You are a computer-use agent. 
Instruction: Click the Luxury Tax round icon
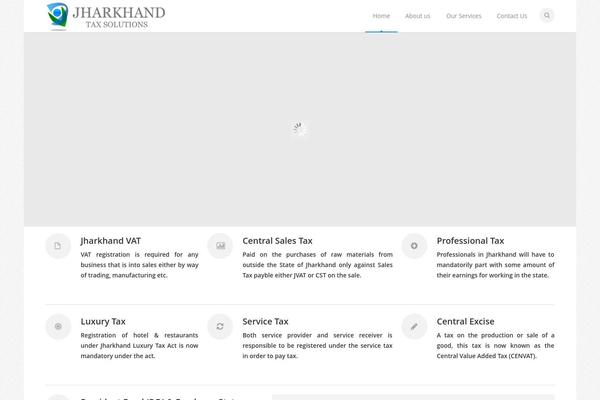(x=58, y=327)
